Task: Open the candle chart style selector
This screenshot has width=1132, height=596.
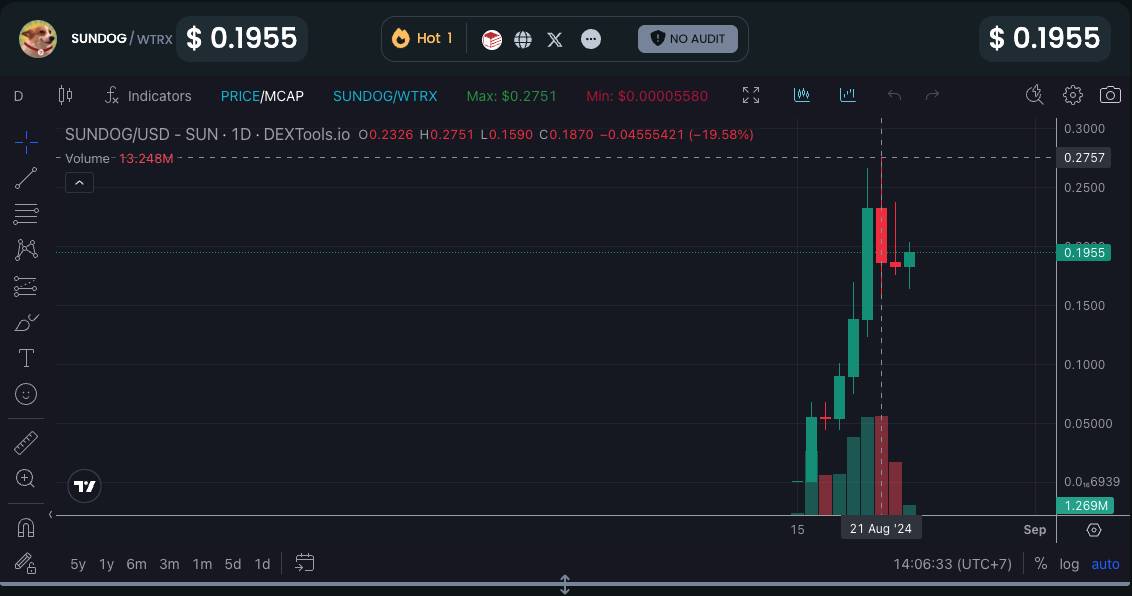Action: (66, 95)
